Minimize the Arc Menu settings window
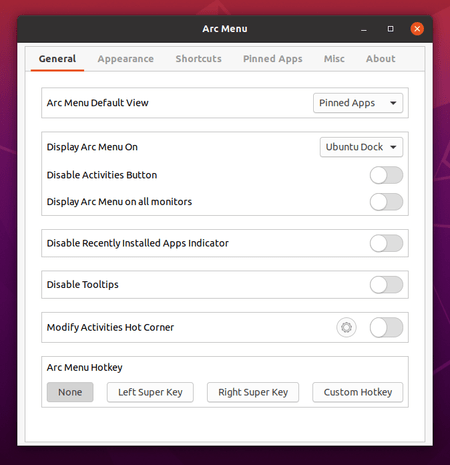 pyautogui.click(x=364, y=29)
